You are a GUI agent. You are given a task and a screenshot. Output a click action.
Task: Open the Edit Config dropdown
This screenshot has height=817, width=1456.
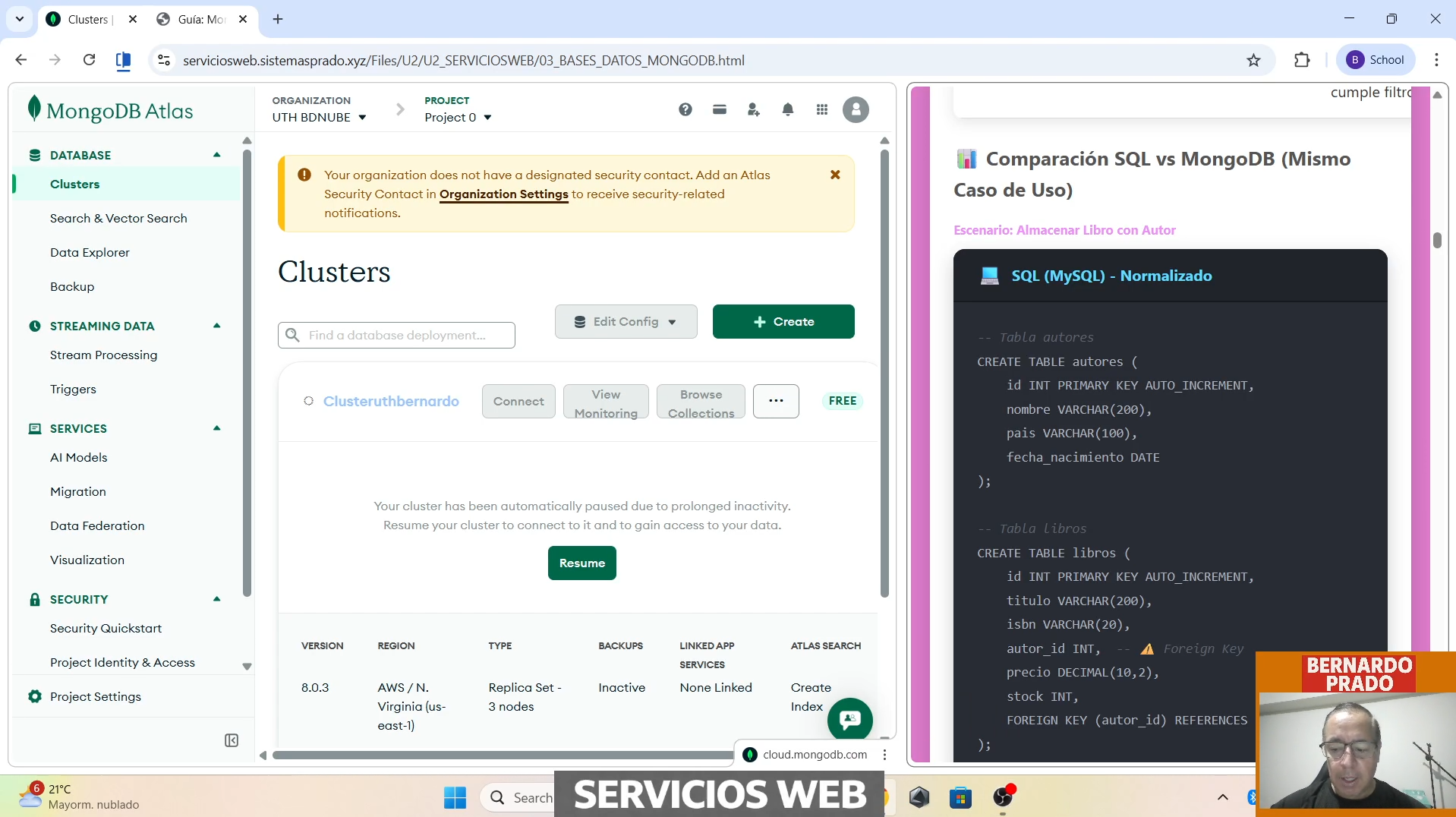(626, 321)
